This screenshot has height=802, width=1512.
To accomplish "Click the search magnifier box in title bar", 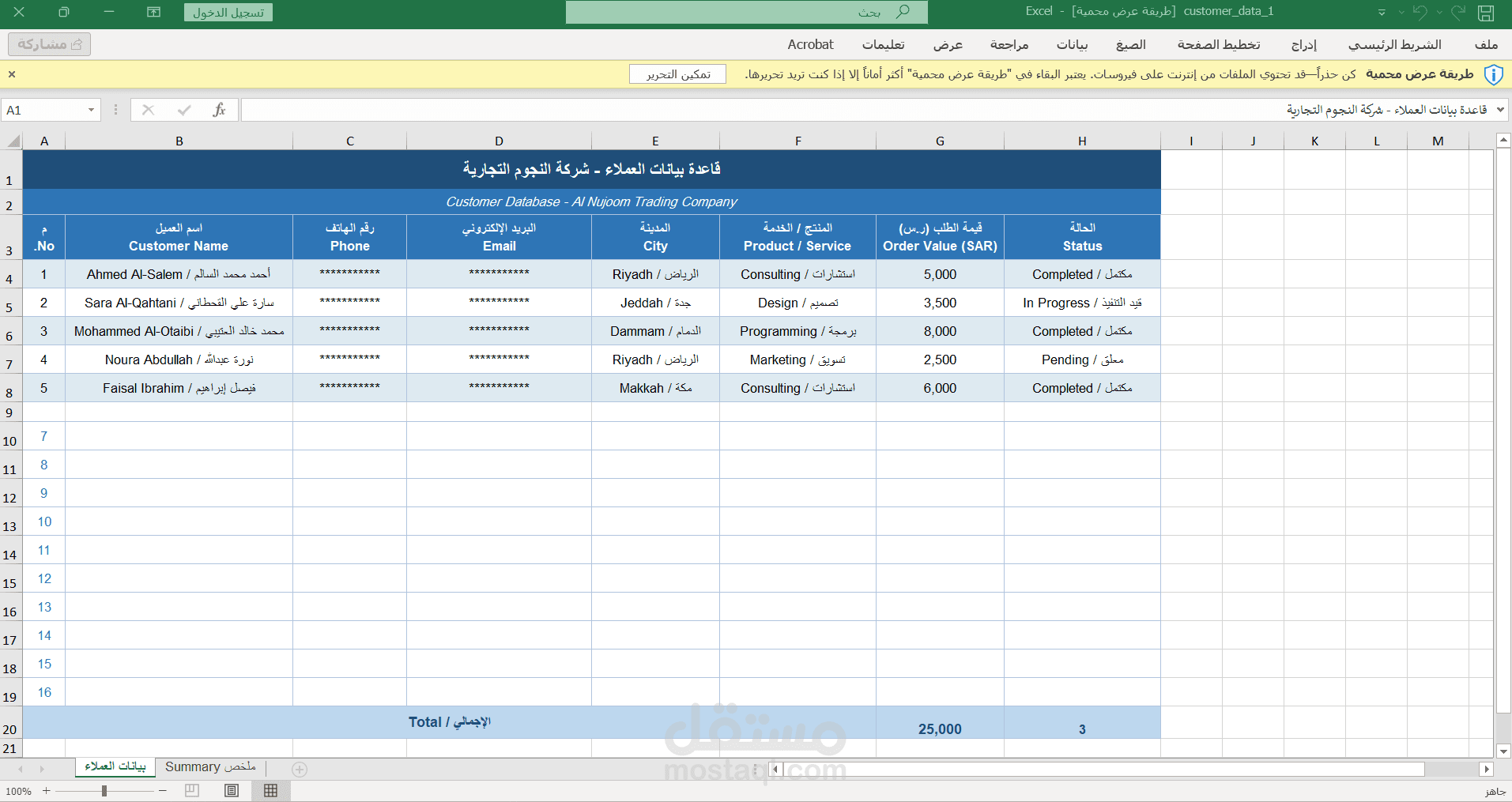I will (747, 12).
